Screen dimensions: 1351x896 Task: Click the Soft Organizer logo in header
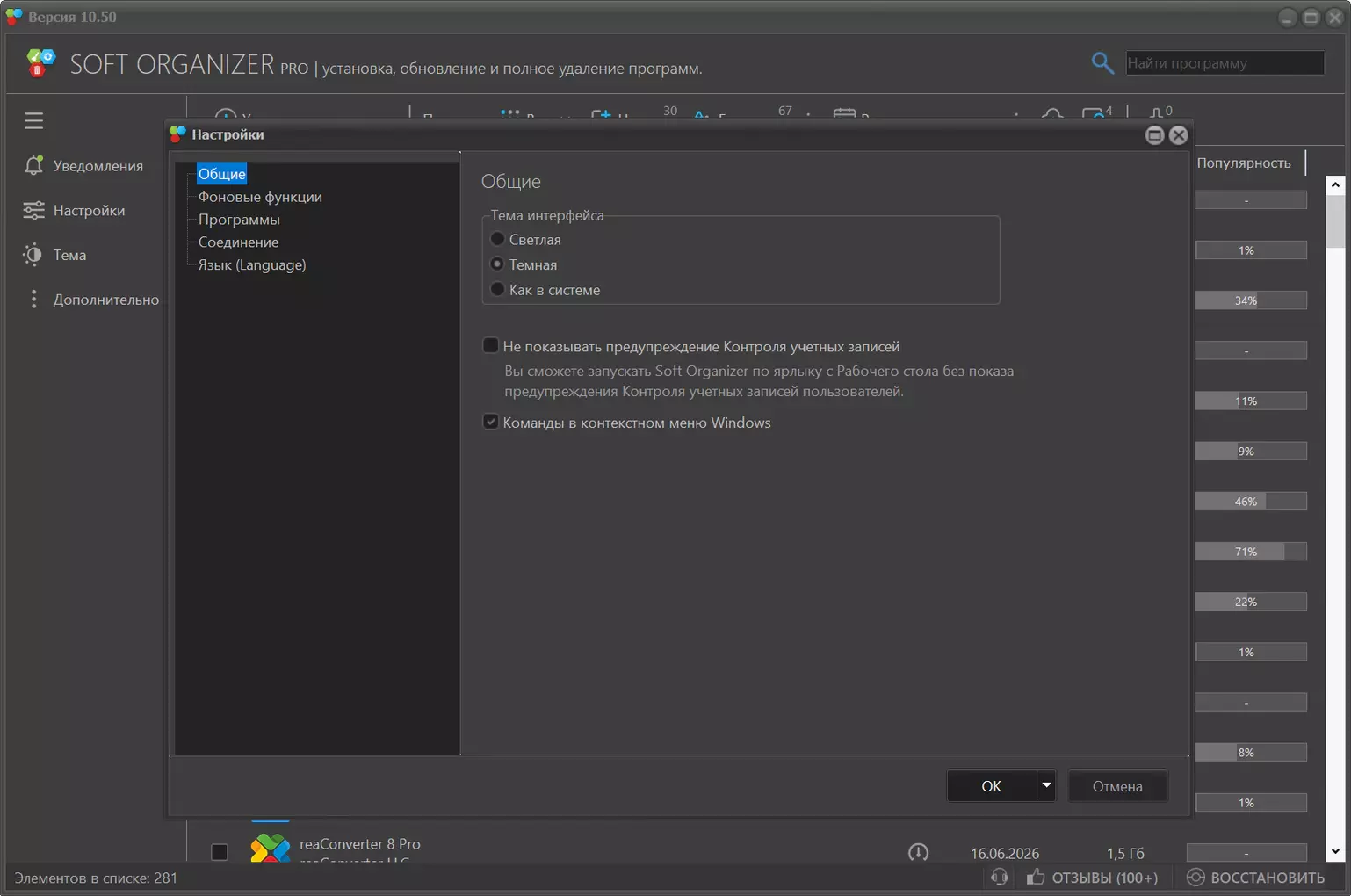(x=40, y=63)
